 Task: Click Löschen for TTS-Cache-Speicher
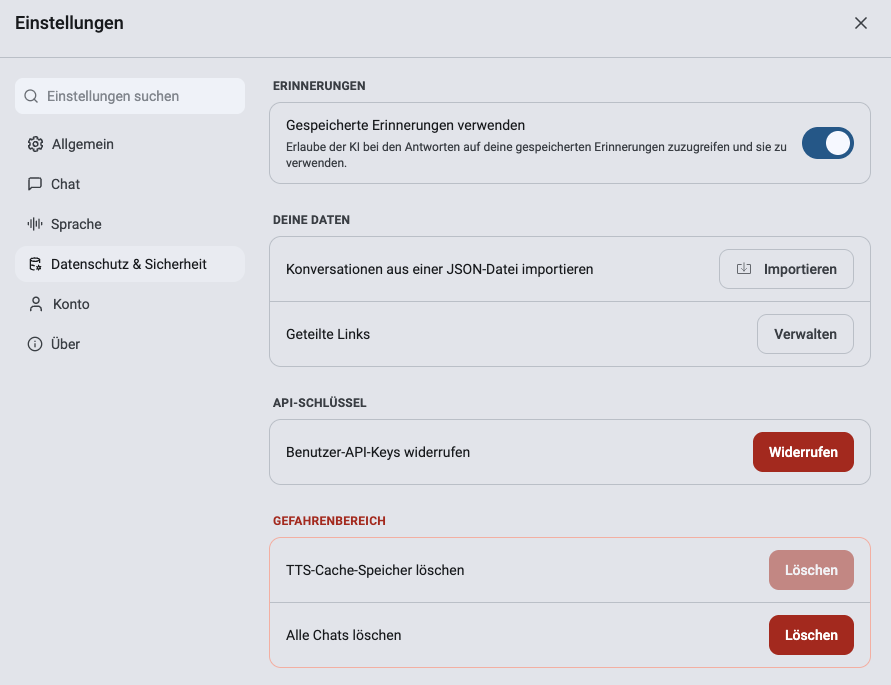(x=811, y=570)
